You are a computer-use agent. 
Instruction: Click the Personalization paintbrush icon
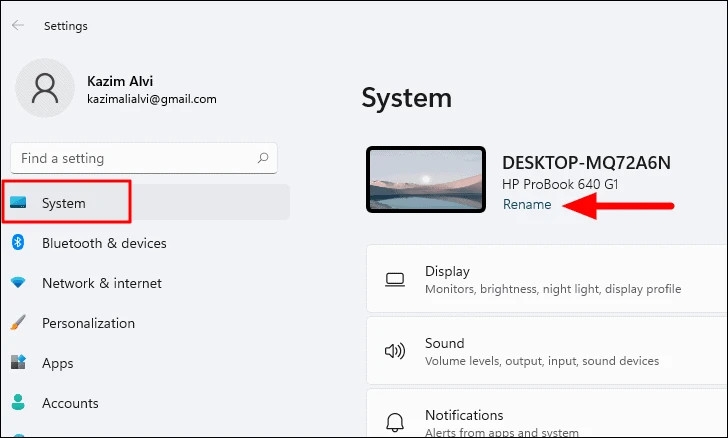point(18,323)
